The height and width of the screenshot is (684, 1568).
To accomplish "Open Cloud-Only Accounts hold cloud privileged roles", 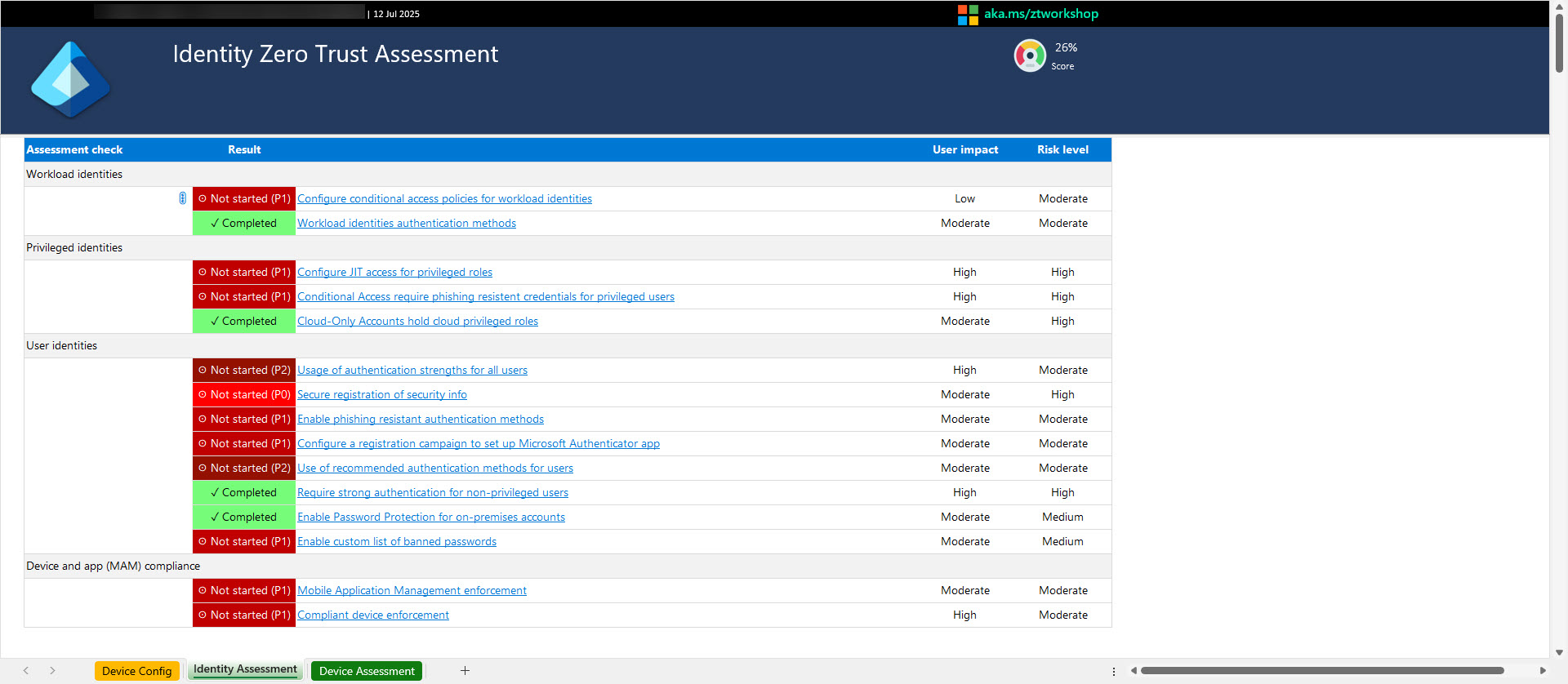I will 417,321.
